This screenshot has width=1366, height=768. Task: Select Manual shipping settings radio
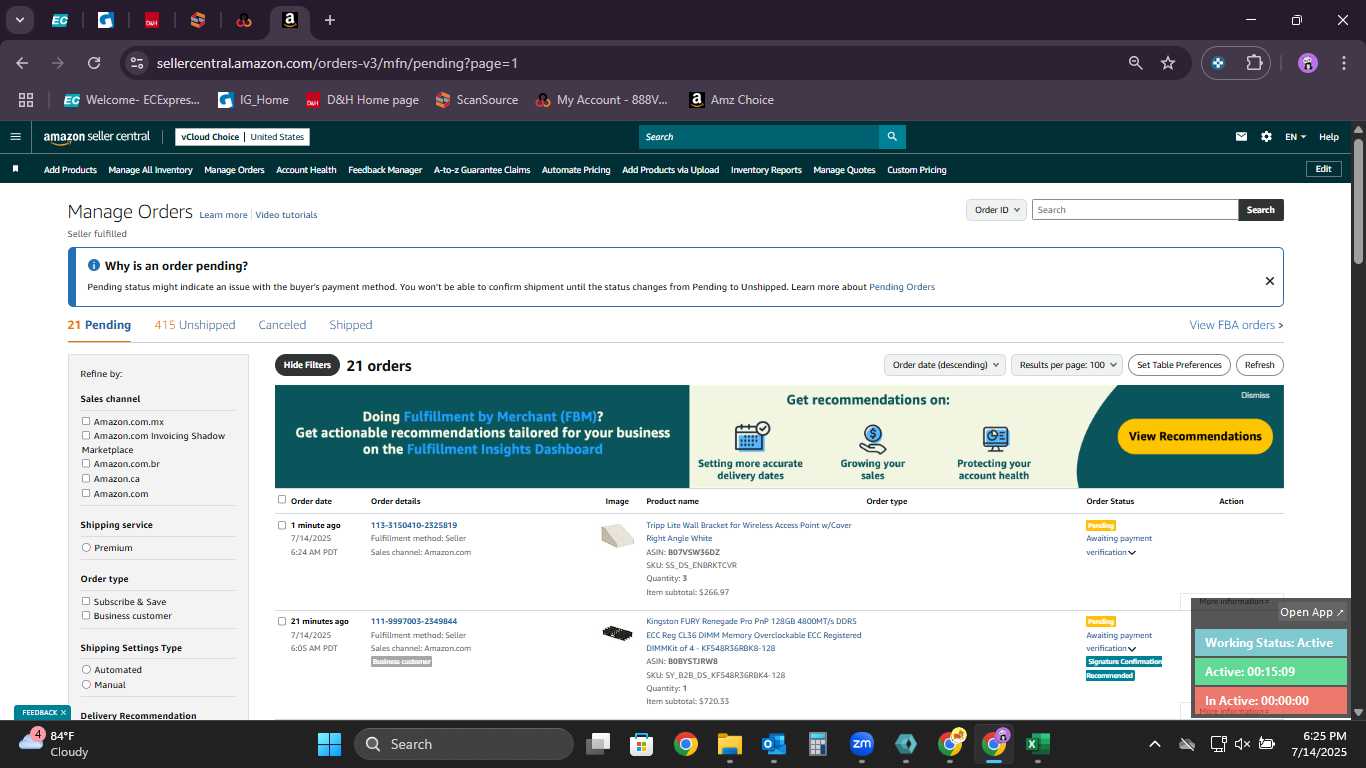click(86, 685)
